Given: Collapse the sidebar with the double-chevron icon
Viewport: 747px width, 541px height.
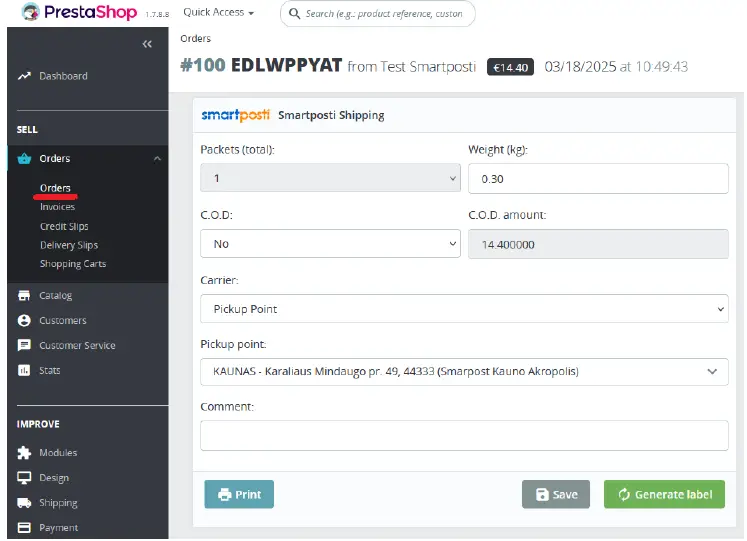Looking at the screenshot, I should click(x=147, y=44).
